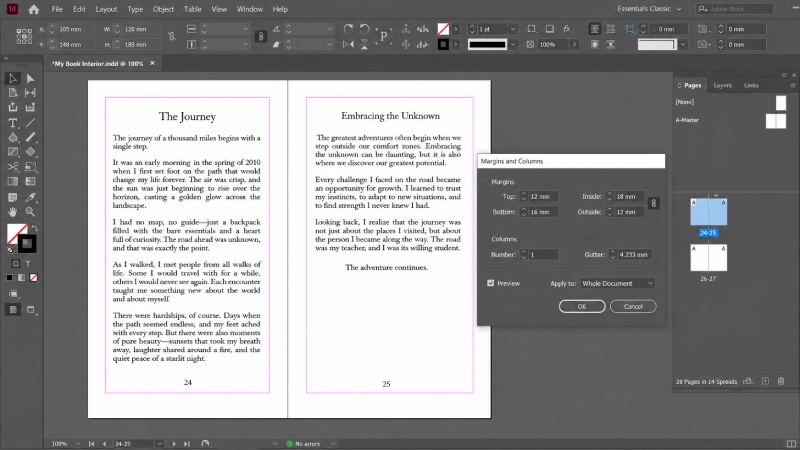Select the Hand tool

pos(13,212)
